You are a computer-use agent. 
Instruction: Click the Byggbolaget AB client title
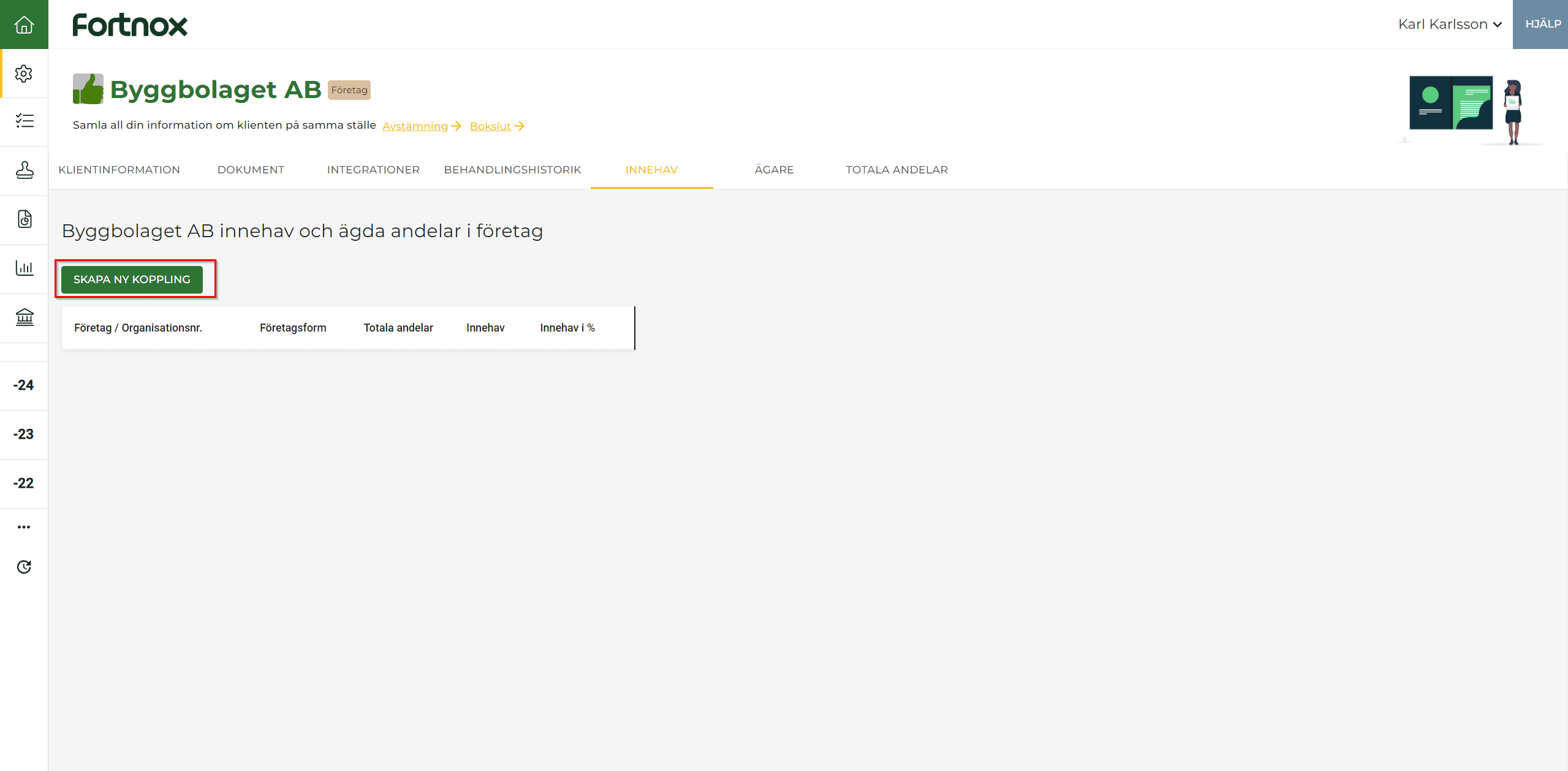pyautogui.click(x=216, y=89)
